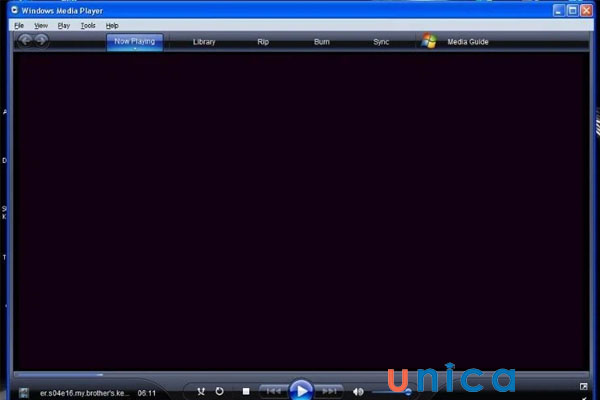Image resolution: width=600 pixels, height=400 pixels.
Task: Toggle repeat playback
Action: click(x=219, y=391)
